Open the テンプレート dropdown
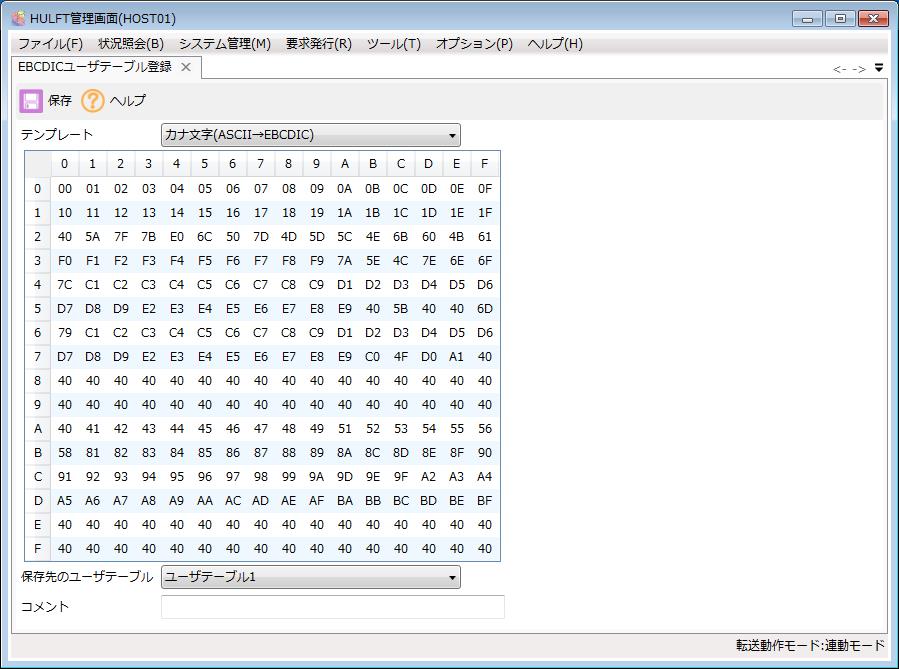The width and height of the screenshot is (899, 669). tap(311, 135)
